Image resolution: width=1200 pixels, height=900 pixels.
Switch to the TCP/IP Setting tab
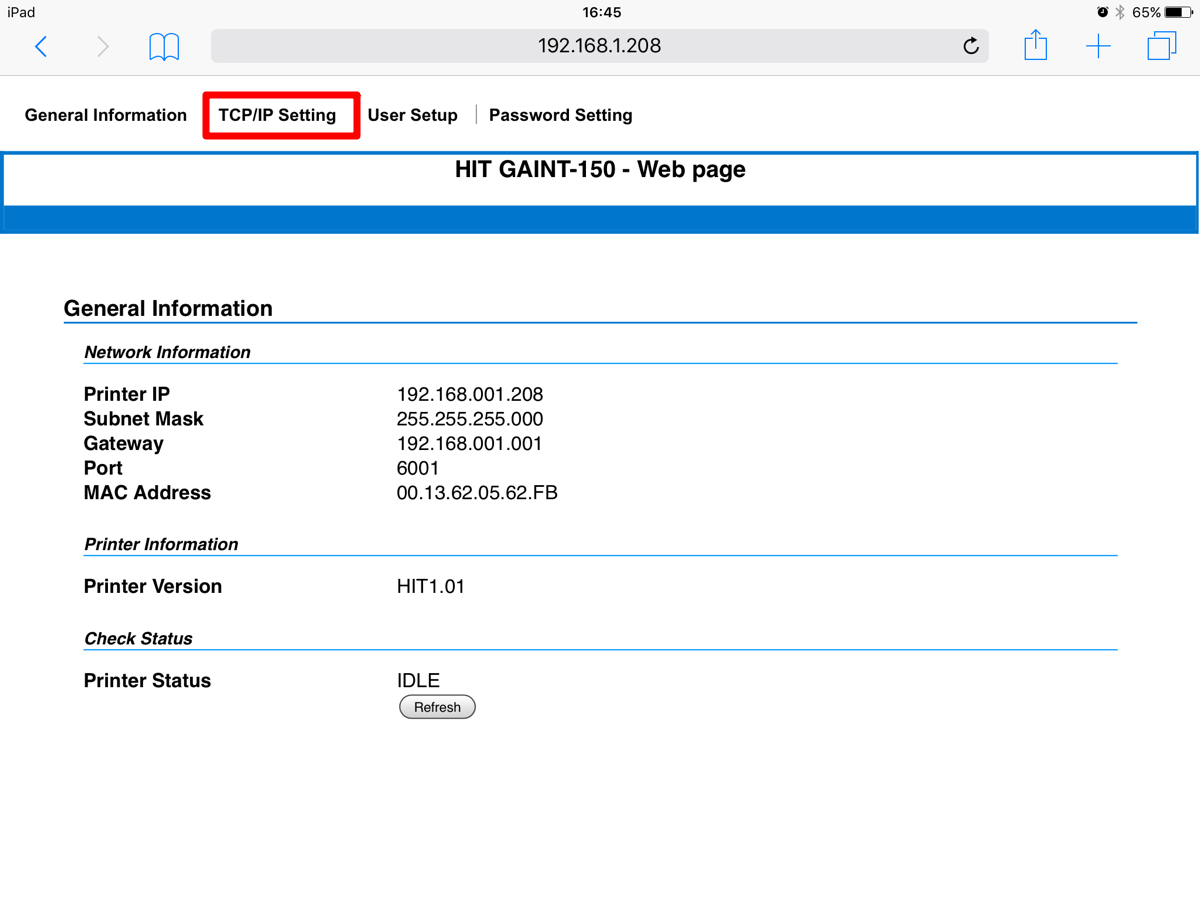point(278,115)
